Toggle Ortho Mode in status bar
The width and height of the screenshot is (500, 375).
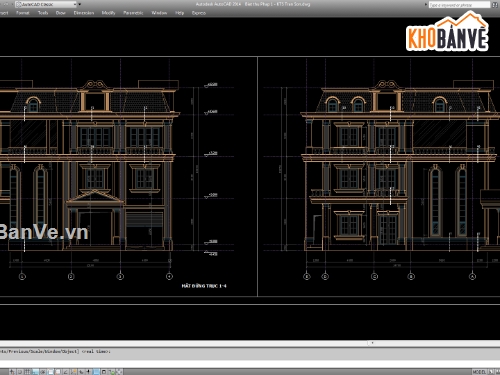click(35, 372)
